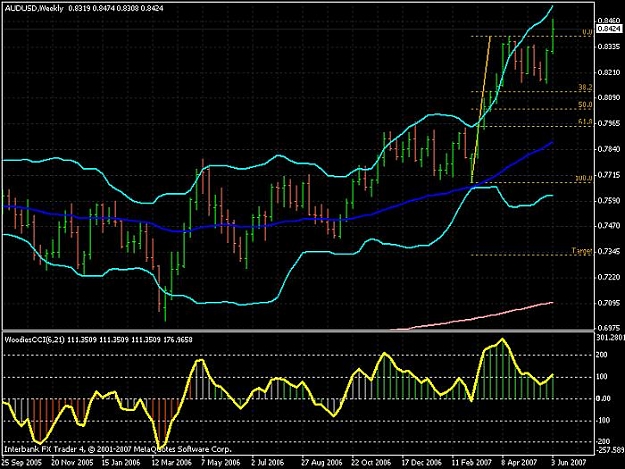Click the 3 Jun 2007 date label
The height and width of the screenshot is (469, 625).
point(569,463)
